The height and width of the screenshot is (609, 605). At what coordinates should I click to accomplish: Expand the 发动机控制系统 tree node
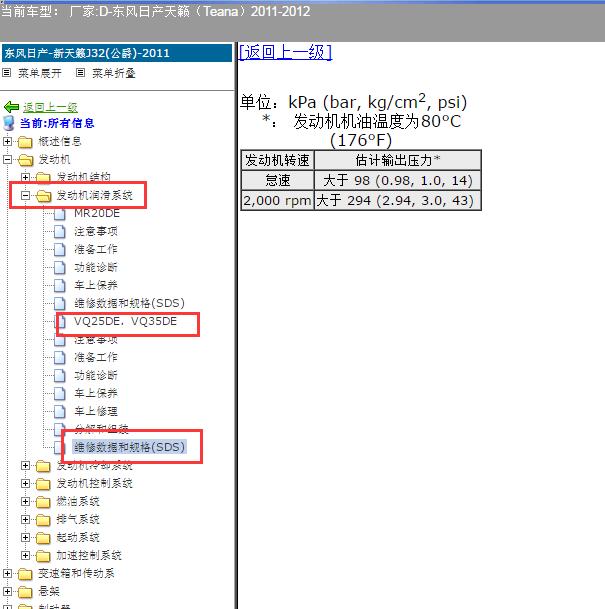[x=25, y=484]
